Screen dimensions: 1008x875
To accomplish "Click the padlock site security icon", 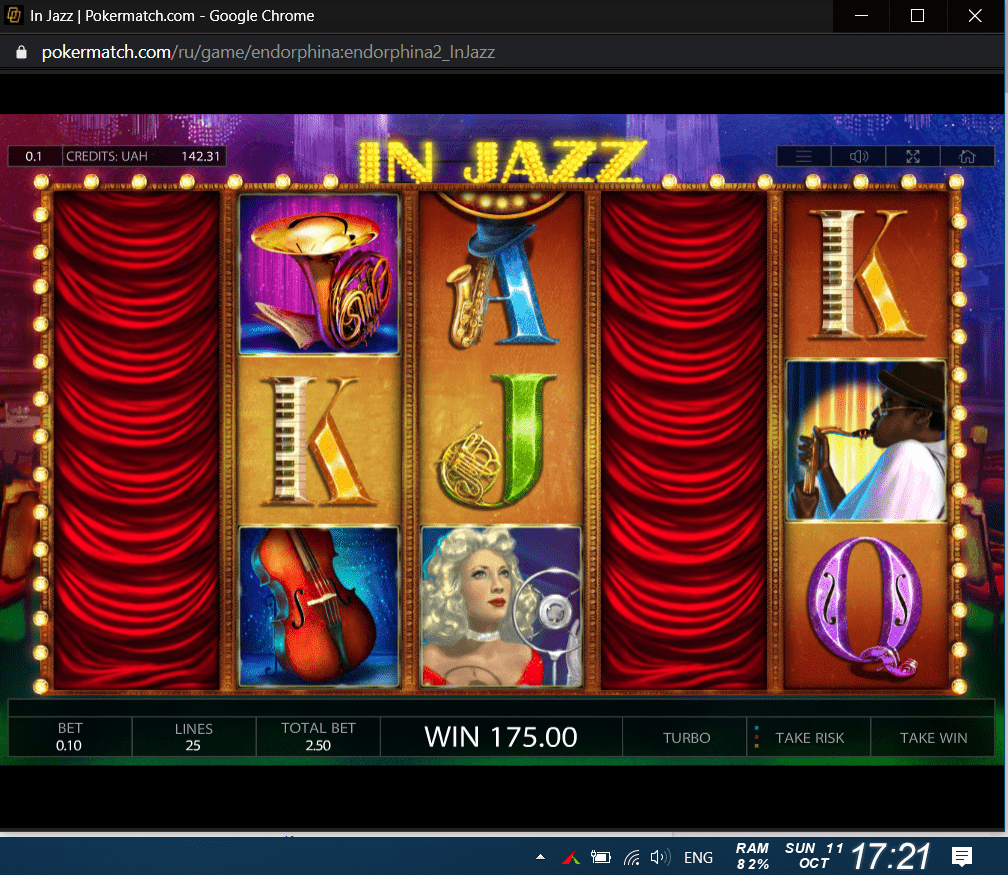I will tap(21, 52).
